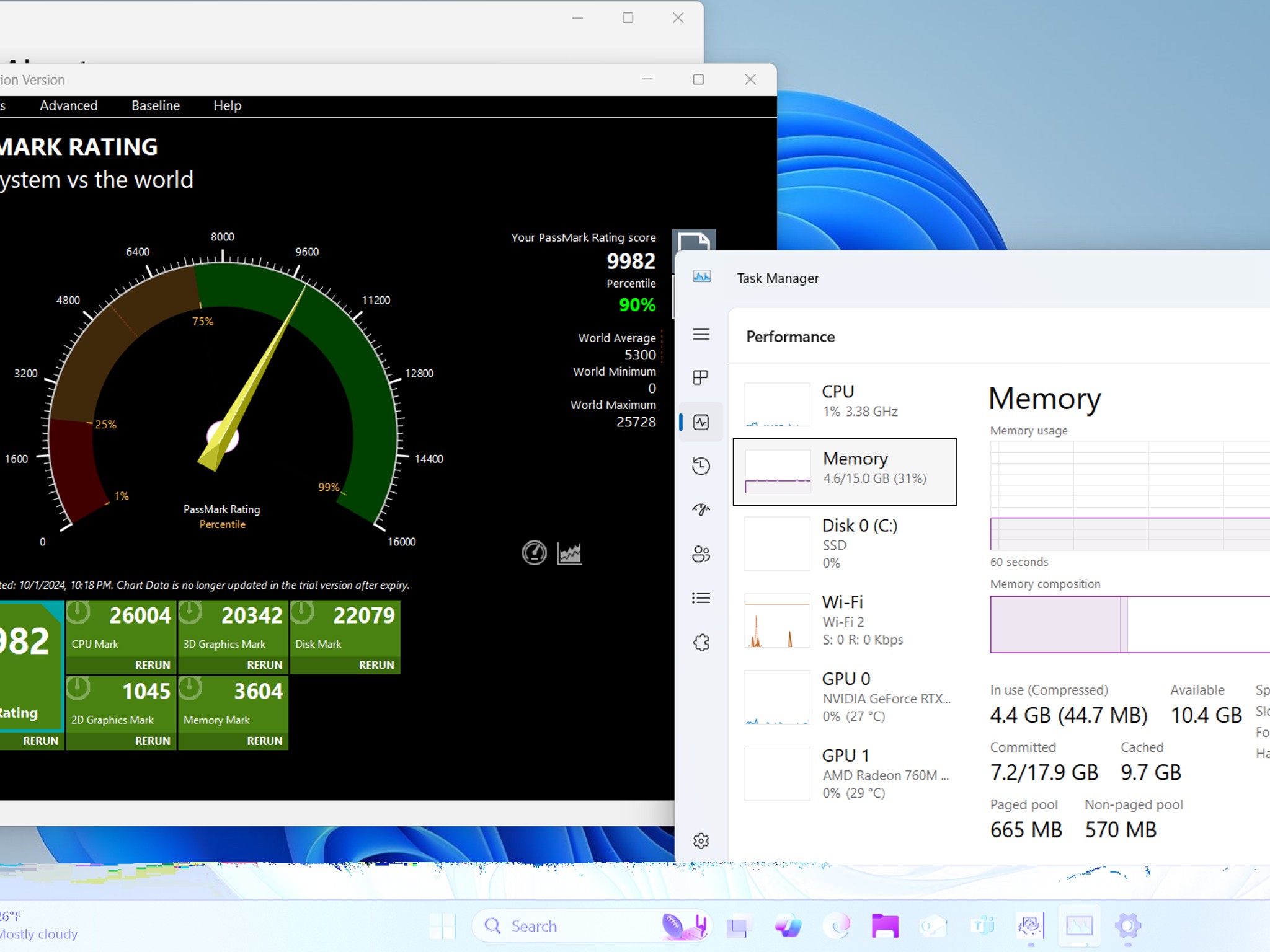Click the Memory Mark run icon
Viewport: 1270px width, 952px height.
(190, 689)
